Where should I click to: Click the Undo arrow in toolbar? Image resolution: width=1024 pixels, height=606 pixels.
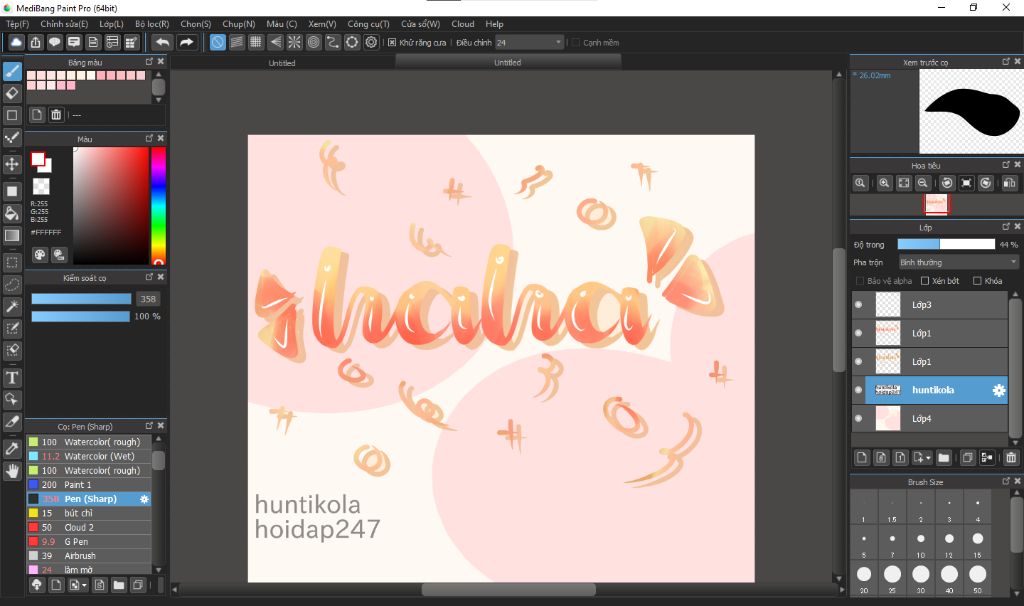point(162,42)
